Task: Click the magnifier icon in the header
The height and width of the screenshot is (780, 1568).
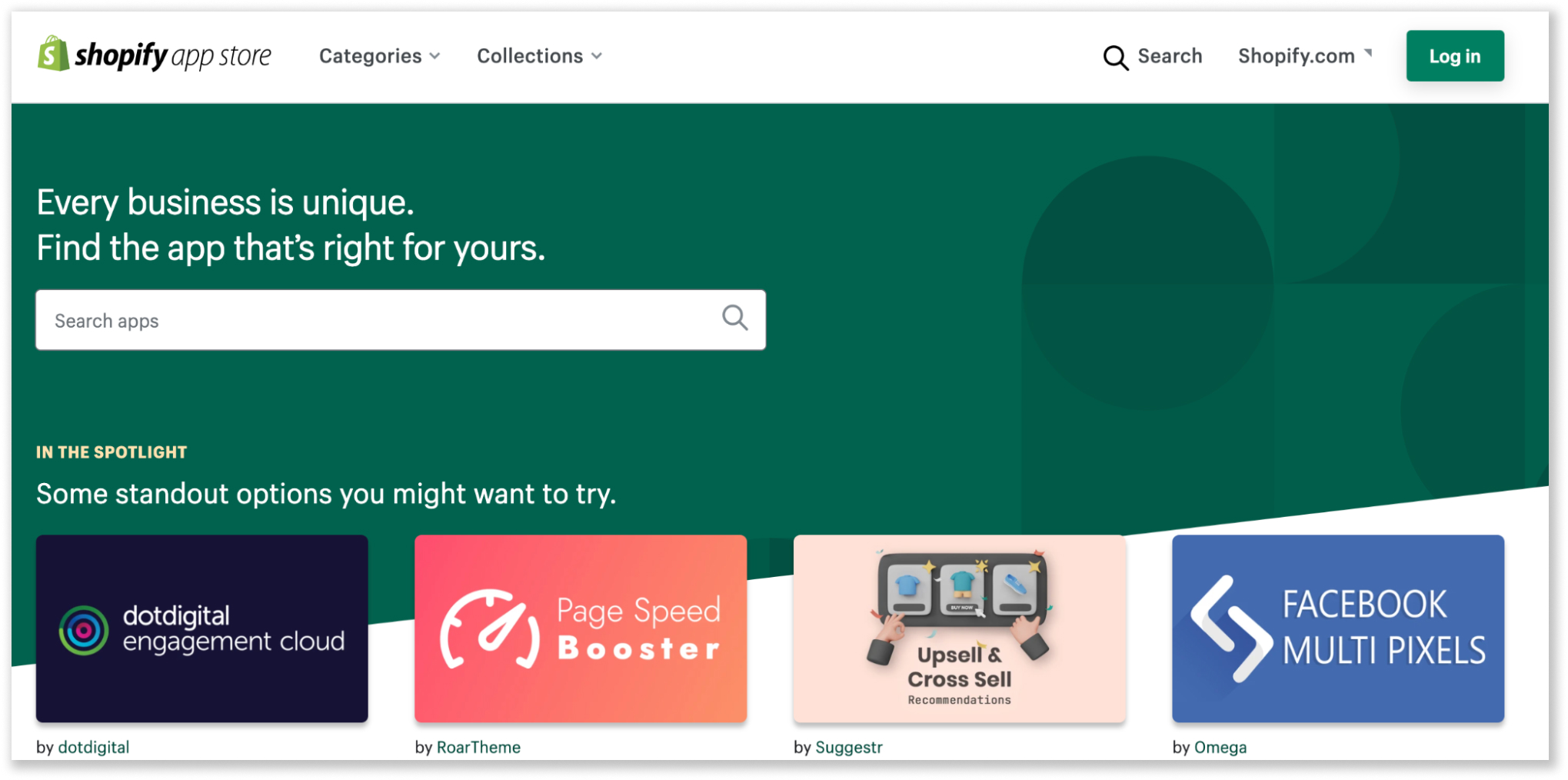Action: point(1115,57)
